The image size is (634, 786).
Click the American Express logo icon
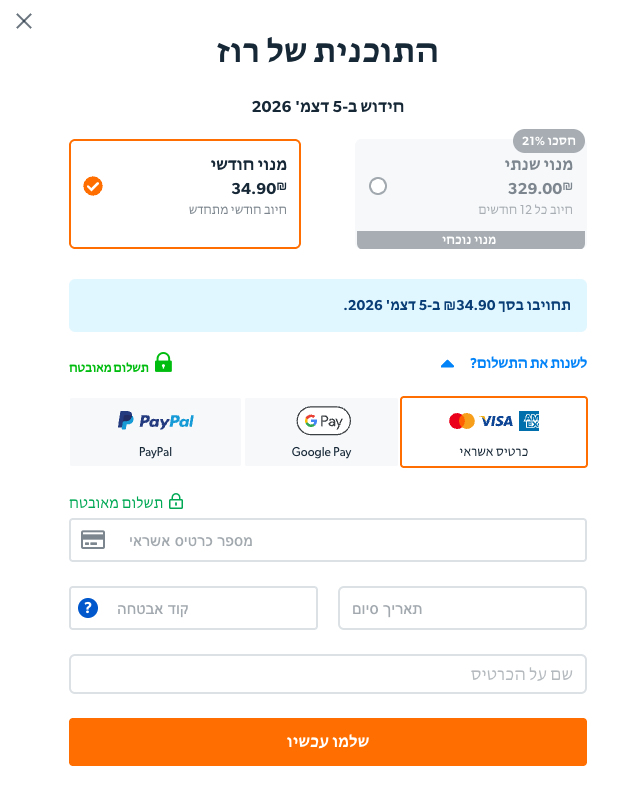click(x=529, y=421)
